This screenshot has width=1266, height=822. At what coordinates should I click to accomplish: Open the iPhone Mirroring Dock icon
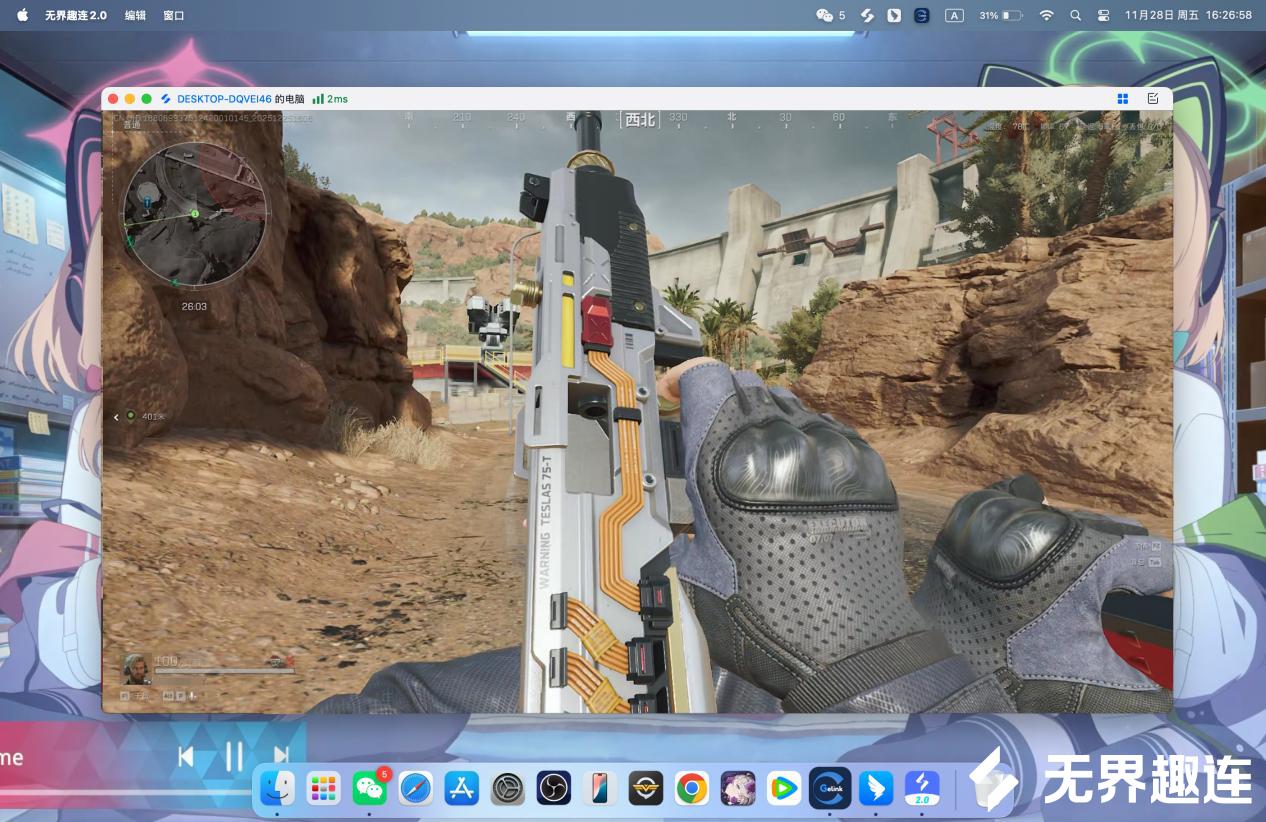600,788
